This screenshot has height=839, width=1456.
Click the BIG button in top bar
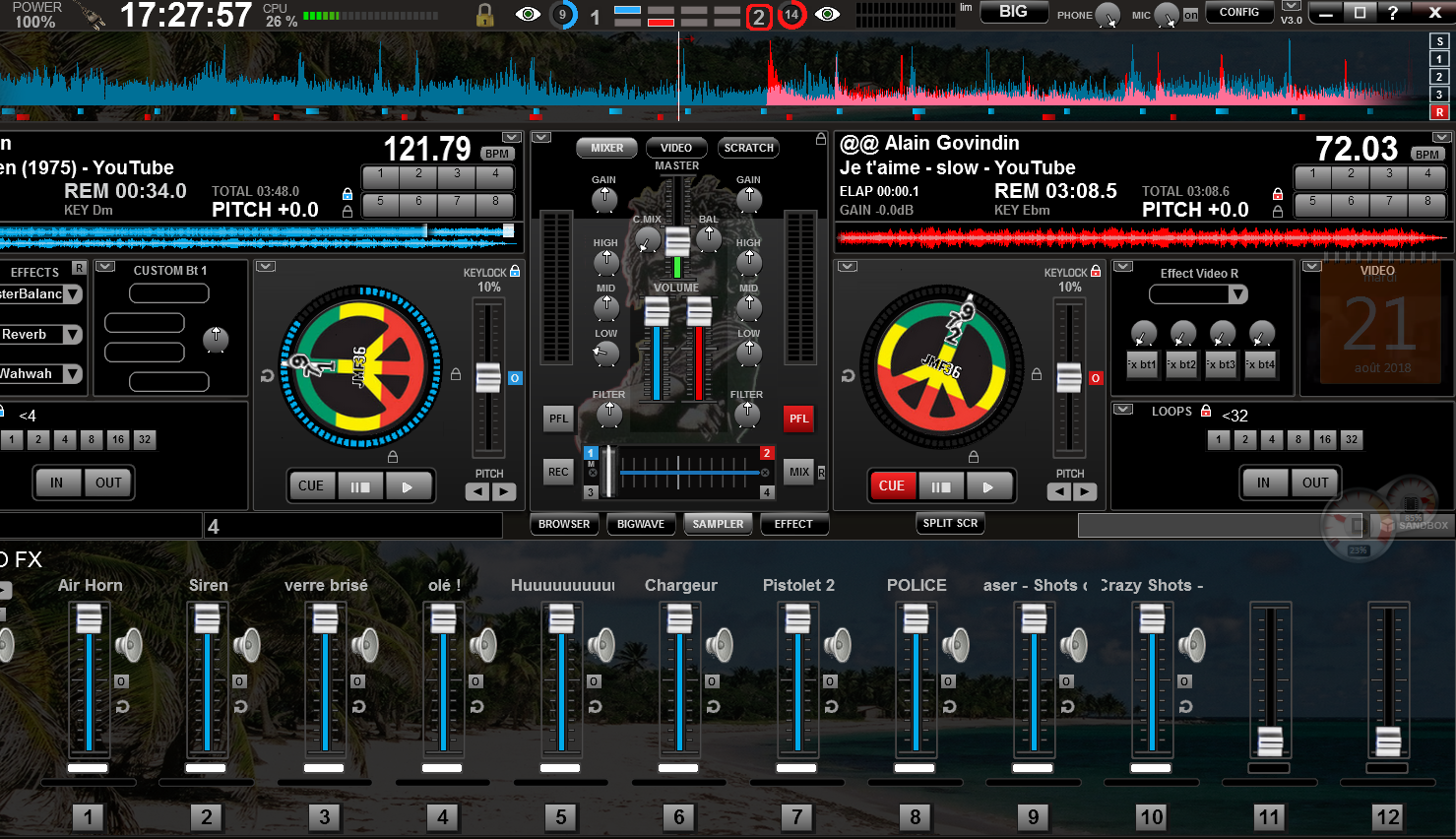1014,12
